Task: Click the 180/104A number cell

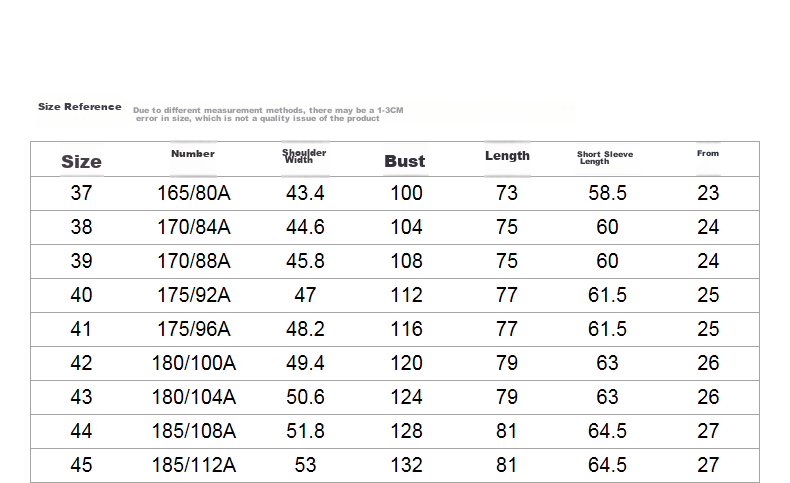Action: 194,397
